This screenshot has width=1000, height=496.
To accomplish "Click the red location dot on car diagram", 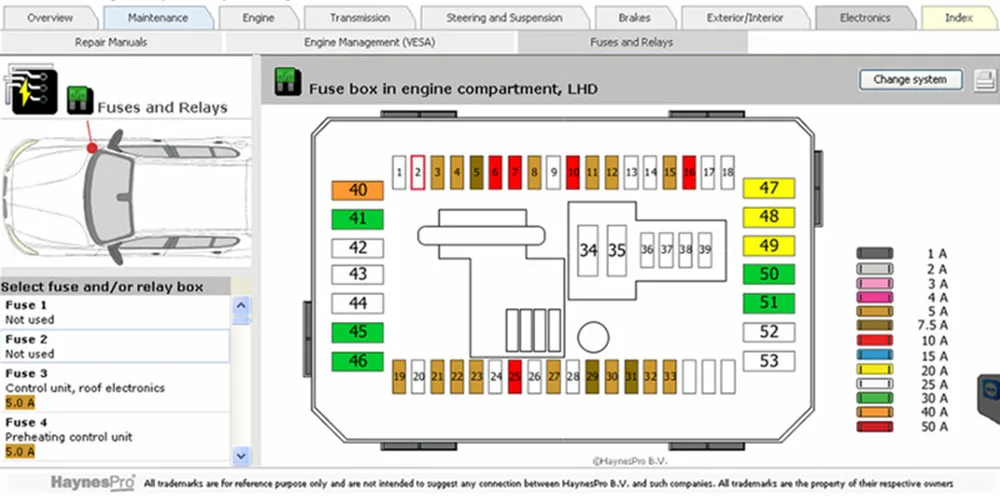I will 92,148.
